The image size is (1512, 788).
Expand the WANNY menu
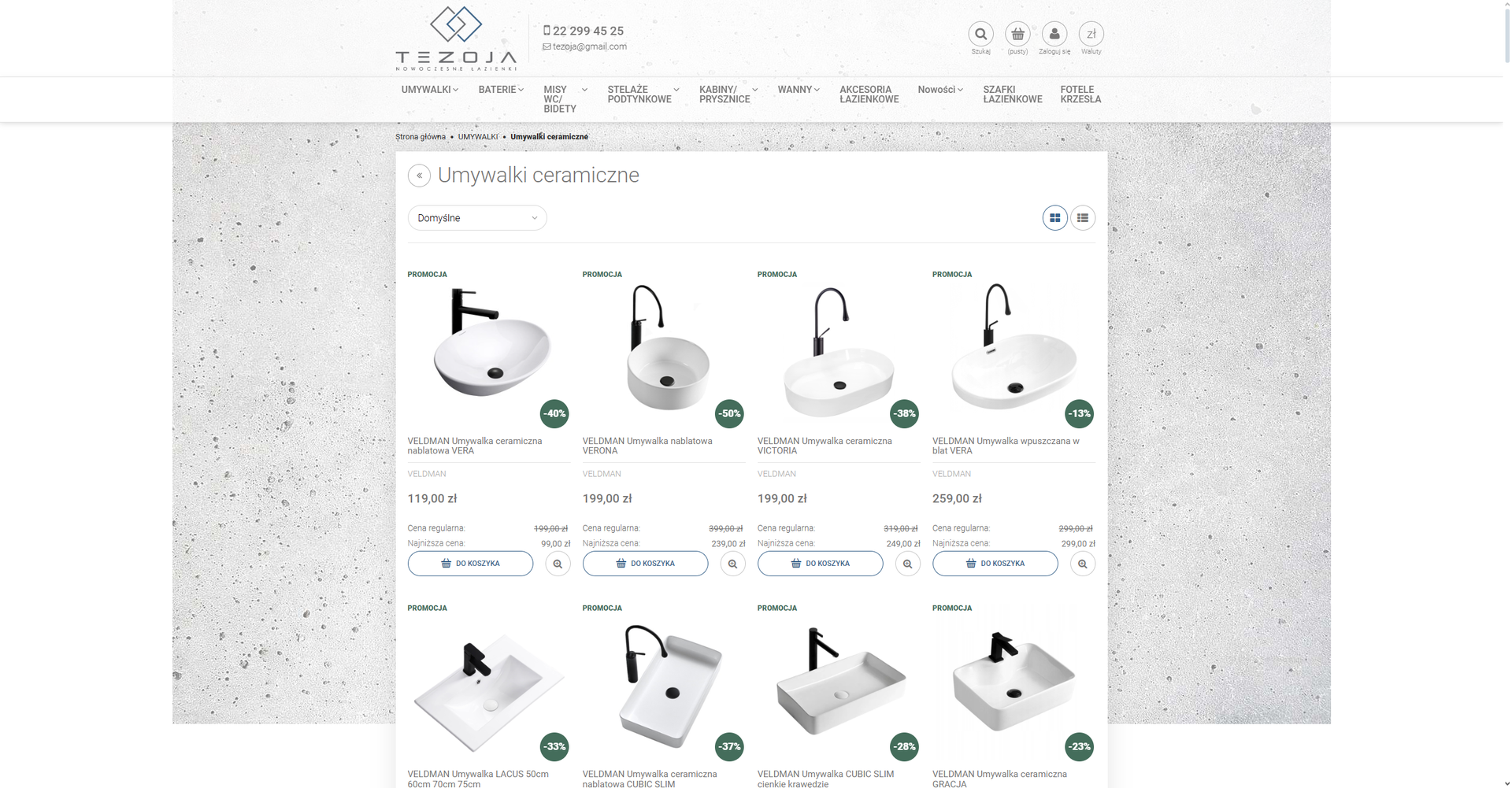(799, 90)
